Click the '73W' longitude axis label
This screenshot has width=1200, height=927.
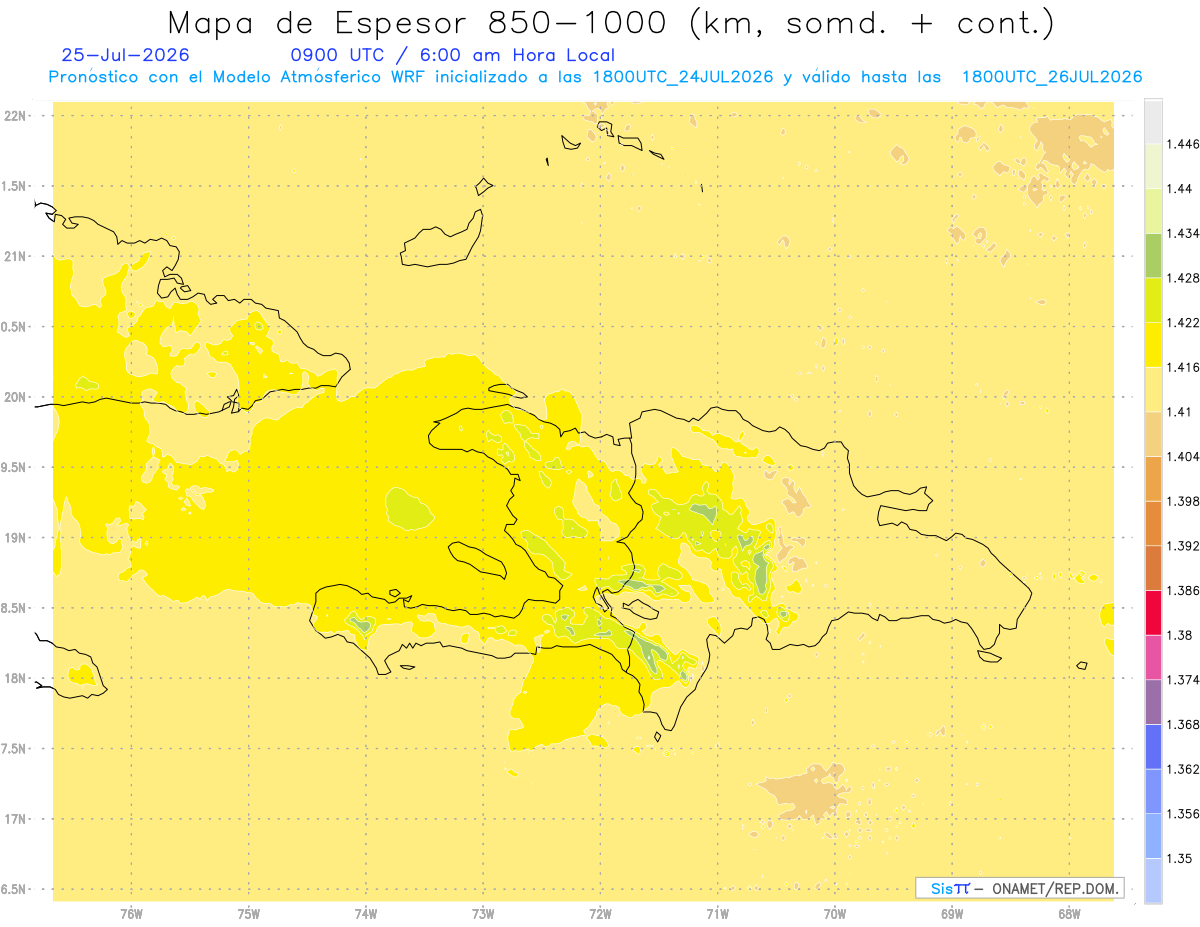click(483, 914)
